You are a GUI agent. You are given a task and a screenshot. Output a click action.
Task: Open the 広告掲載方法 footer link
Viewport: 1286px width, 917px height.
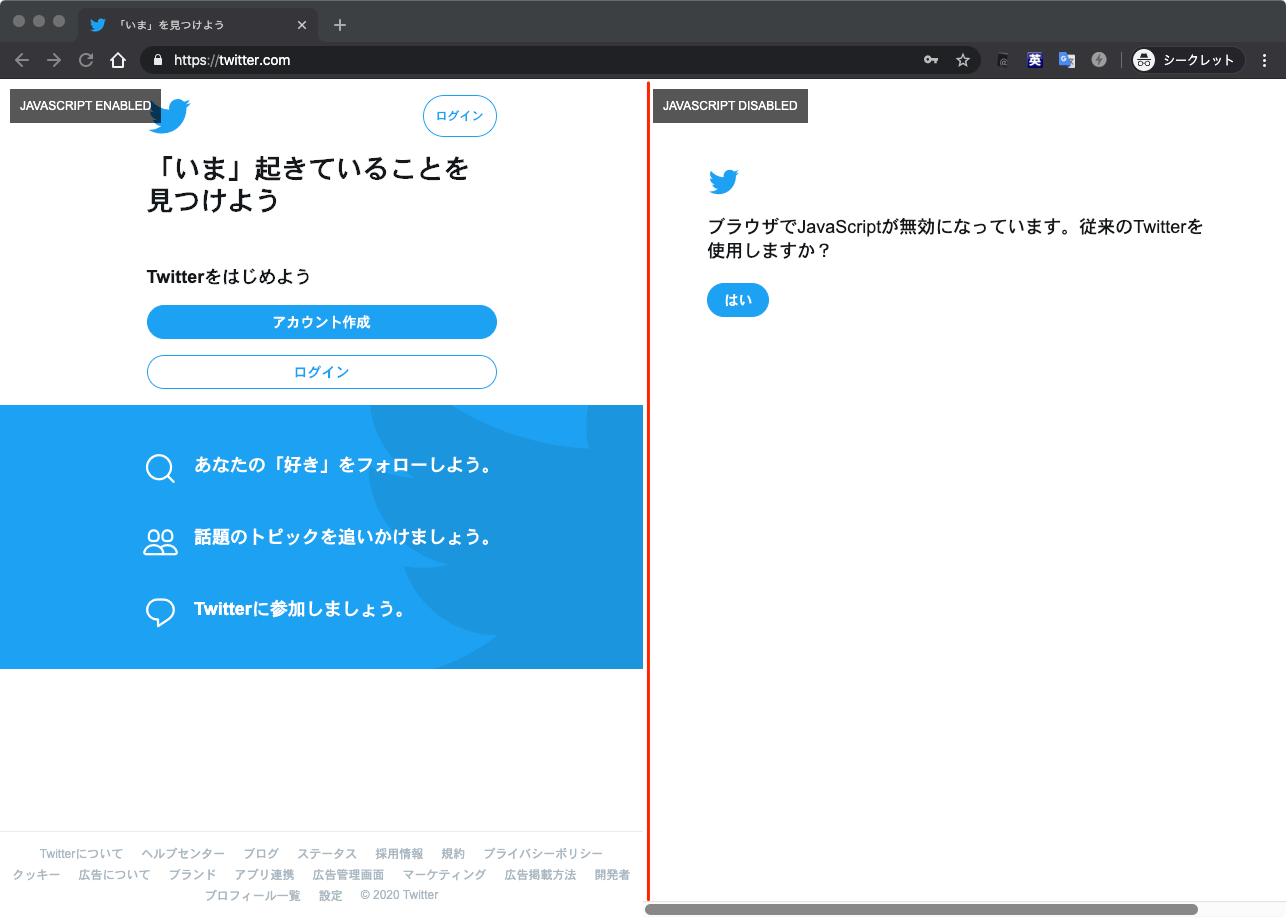pos(540,875)
